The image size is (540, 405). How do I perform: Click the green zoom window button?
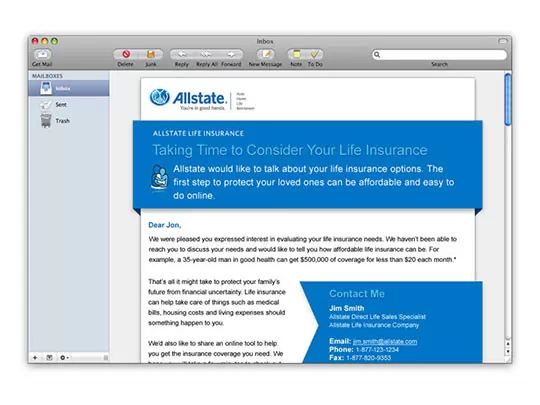tap(54, 41)
